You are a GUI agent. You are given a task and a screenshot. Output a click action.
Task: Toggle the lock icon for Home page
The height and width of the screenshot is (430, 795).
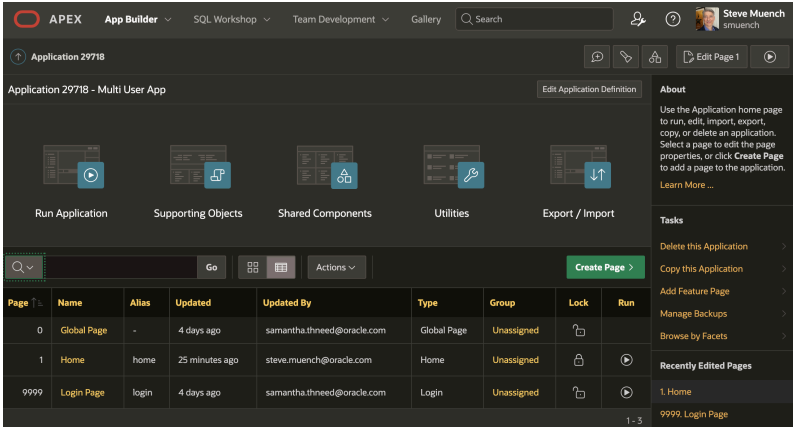click(579, 360)
